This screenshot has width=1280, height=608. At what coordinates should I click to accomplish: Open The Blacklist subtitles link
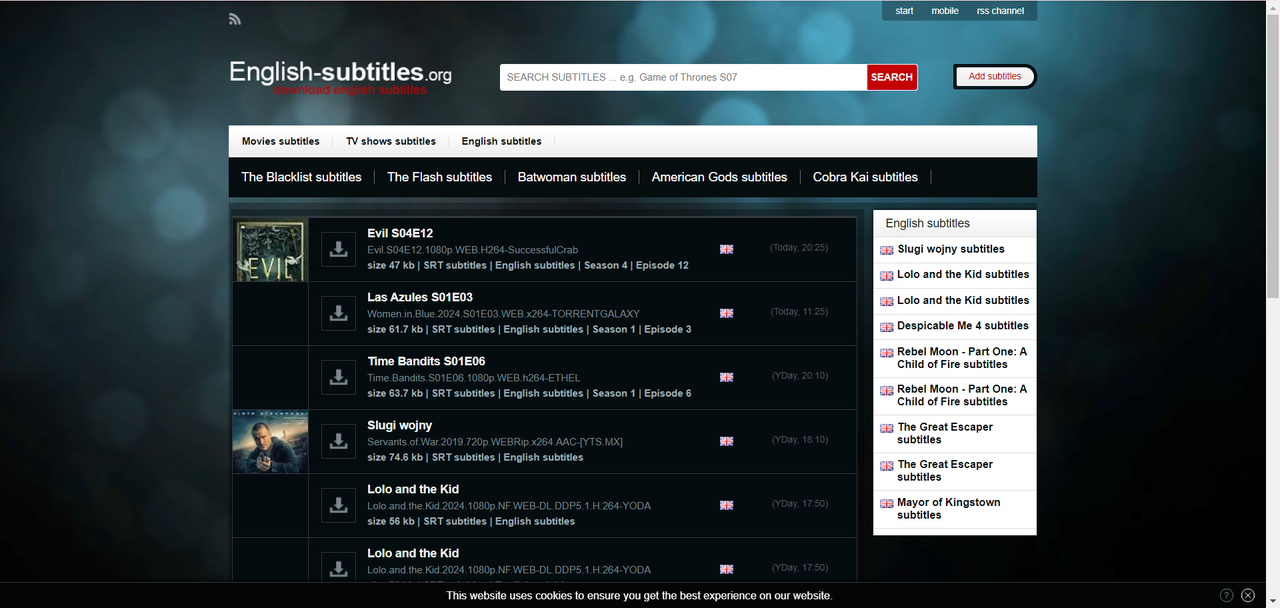(301, 177)
